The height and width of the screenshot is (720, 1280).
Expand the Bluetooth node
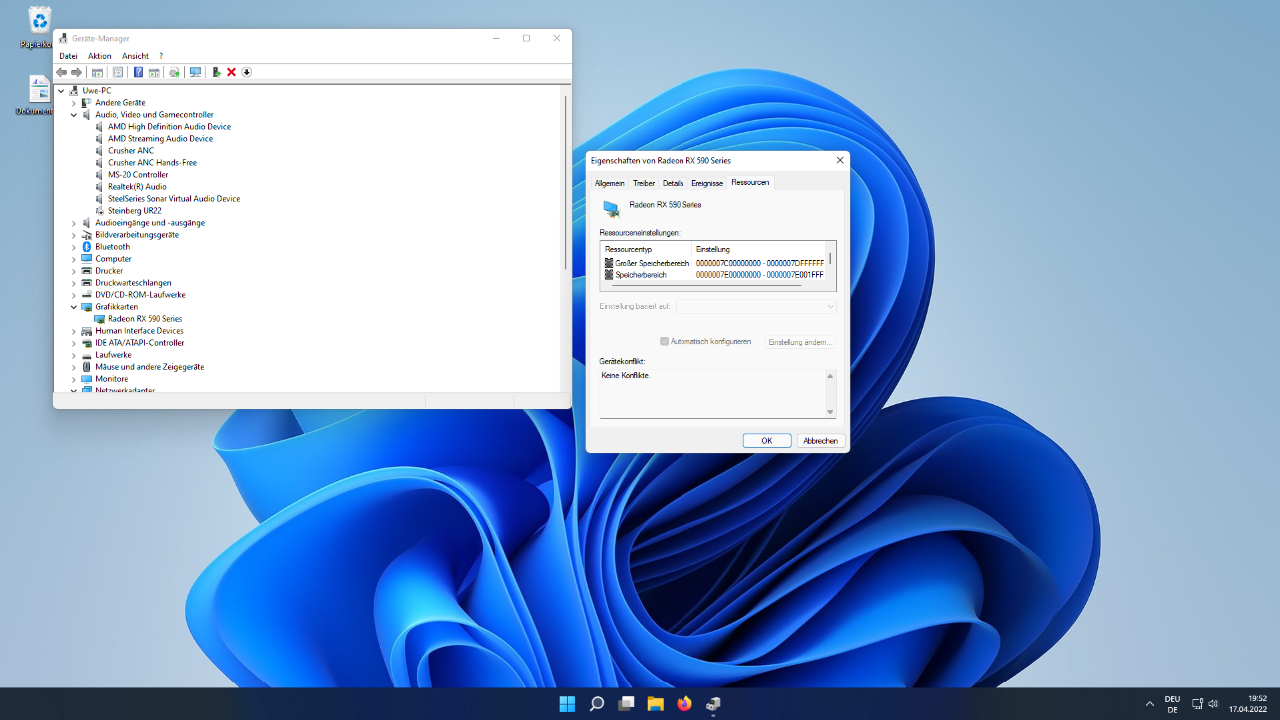tap(74, 247)
